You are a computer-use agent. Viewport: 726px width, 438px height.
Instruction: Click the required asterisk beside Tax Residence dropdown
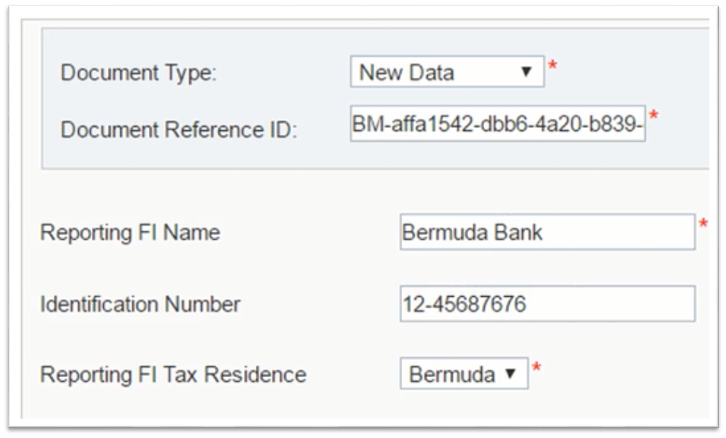(536, 371)
